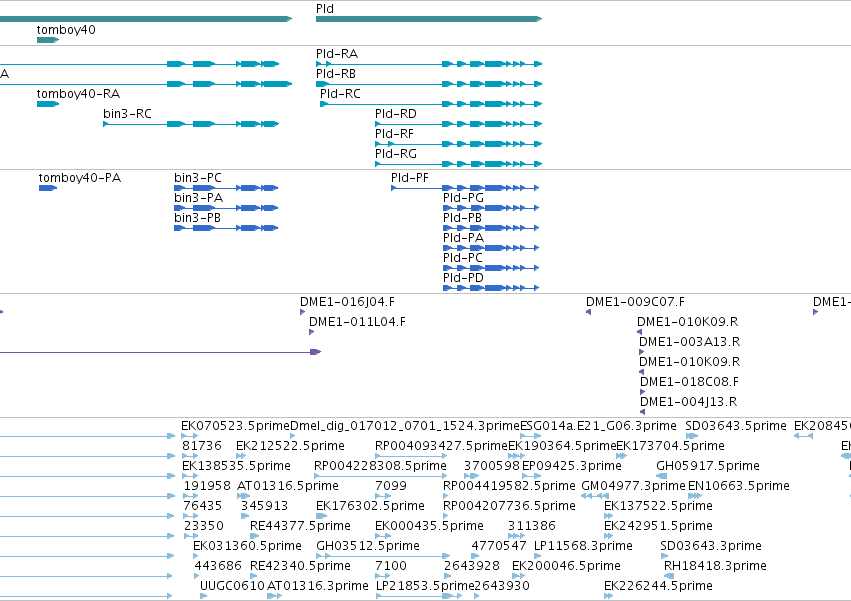Select EST RH18418.3prime
The image size is (851, 601).
tap(669, 577)
